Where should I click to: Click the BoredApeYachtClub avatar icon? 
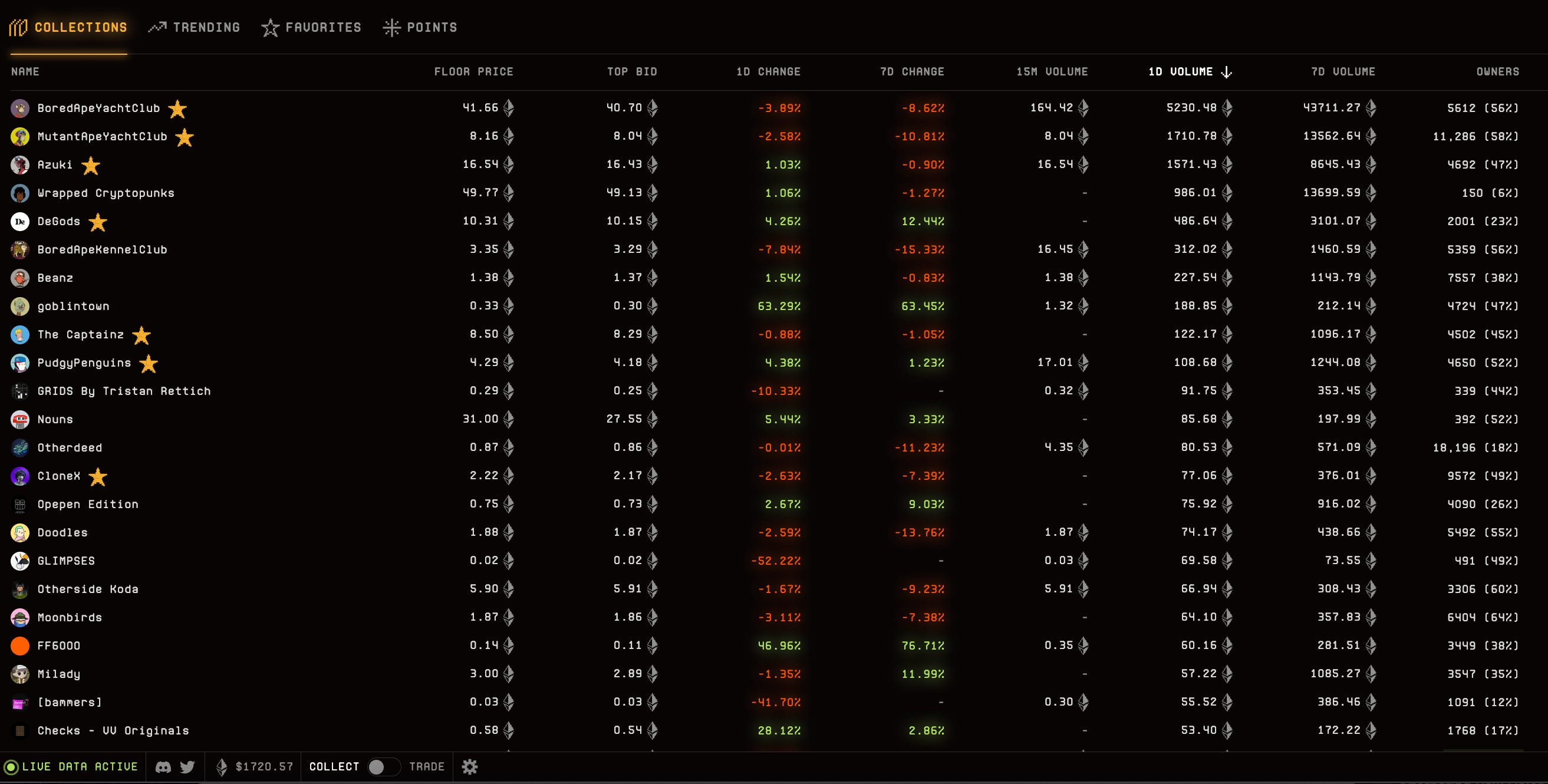(20, 108)
